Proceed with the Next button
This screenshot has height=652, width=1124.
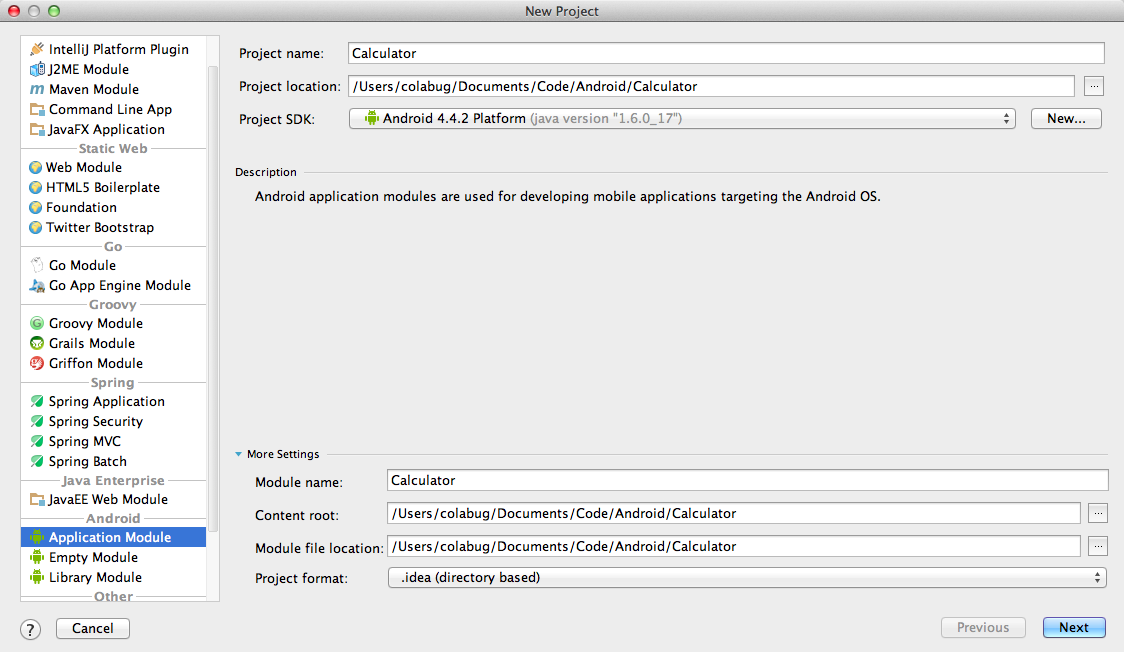pyautogui.click(x=1073, y=628)
